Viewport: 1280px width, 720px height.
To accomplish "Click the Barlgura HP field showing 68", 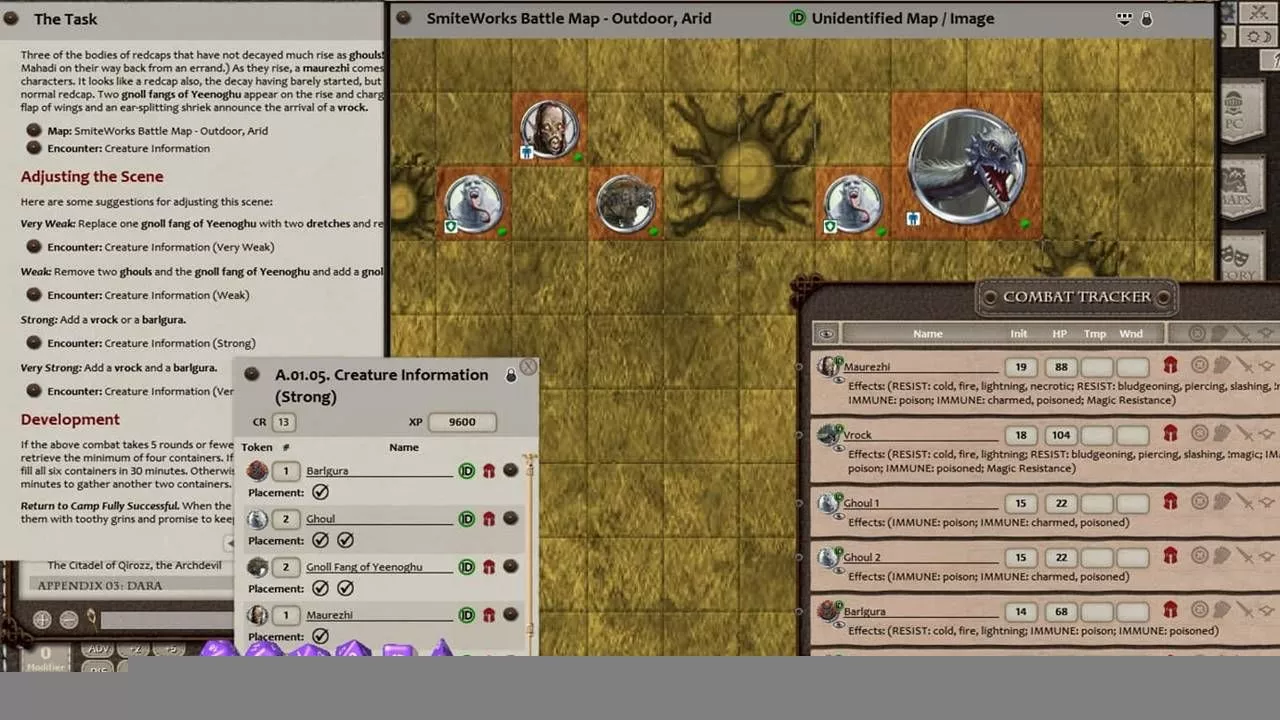I will [x=1061, y=611].
